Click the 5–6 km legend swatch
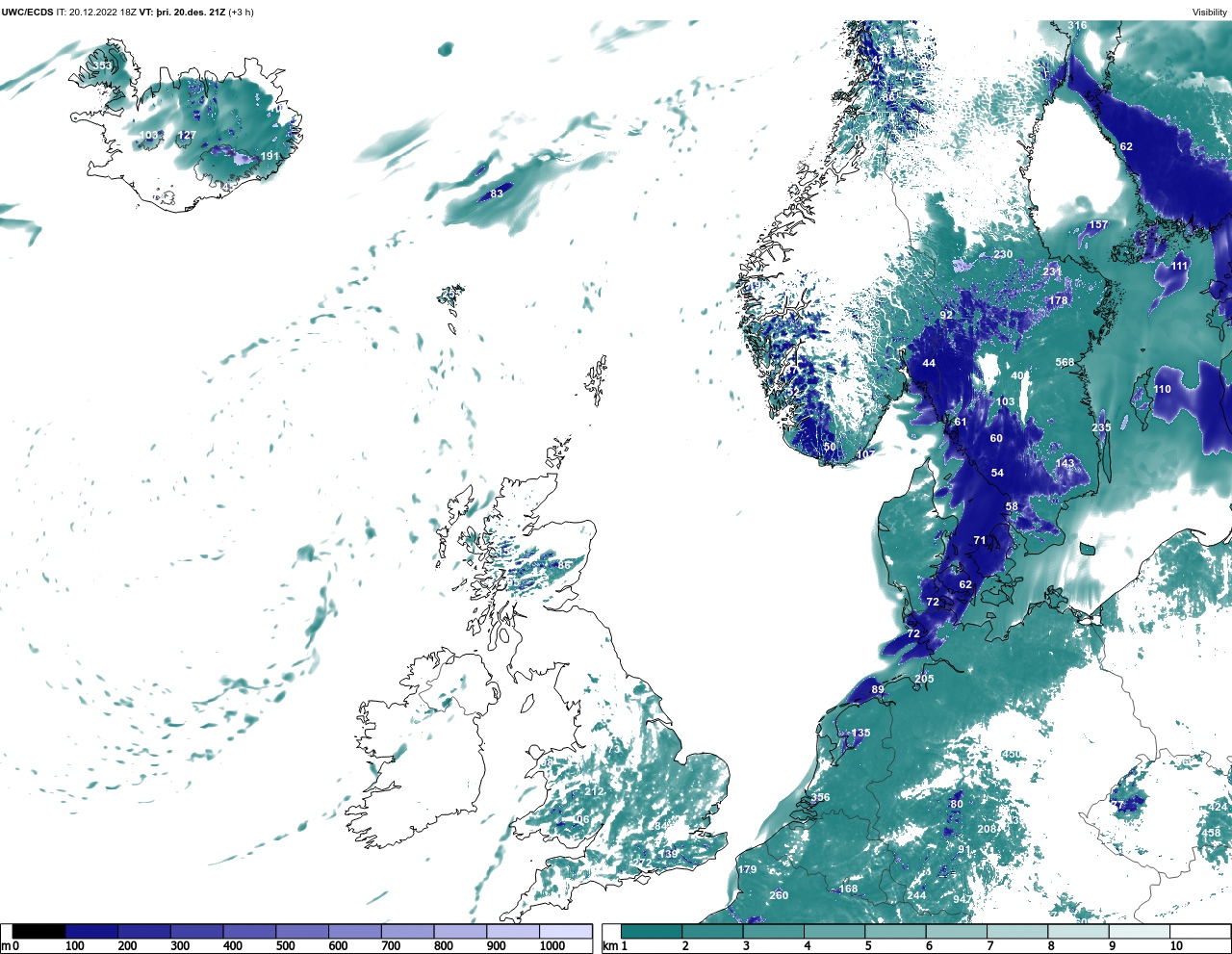This screenshot has width=1232, height=954. click(895, 931)
